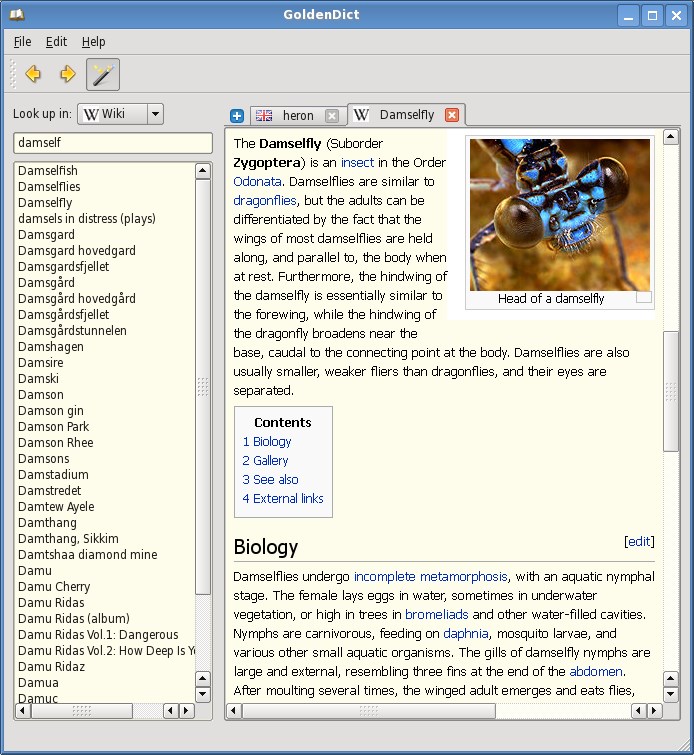The image size is (694, 755).
Task: Open the Help menu
Action: coord(93,42)
